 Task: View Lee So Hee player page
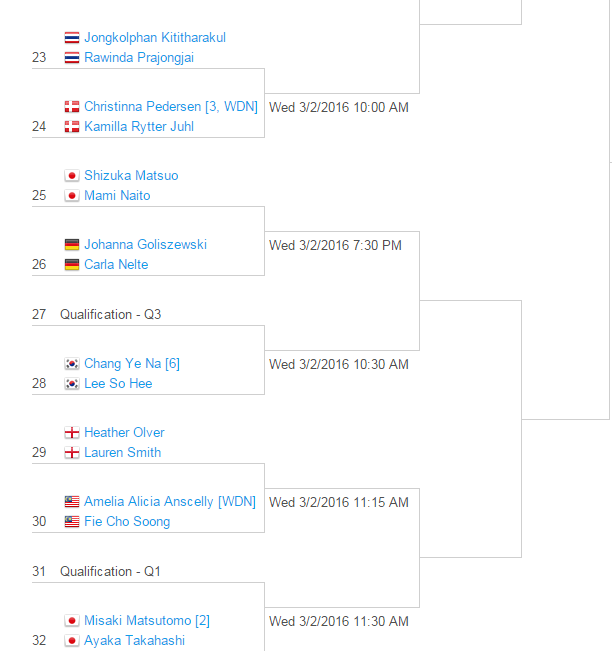tap(118, 384)
